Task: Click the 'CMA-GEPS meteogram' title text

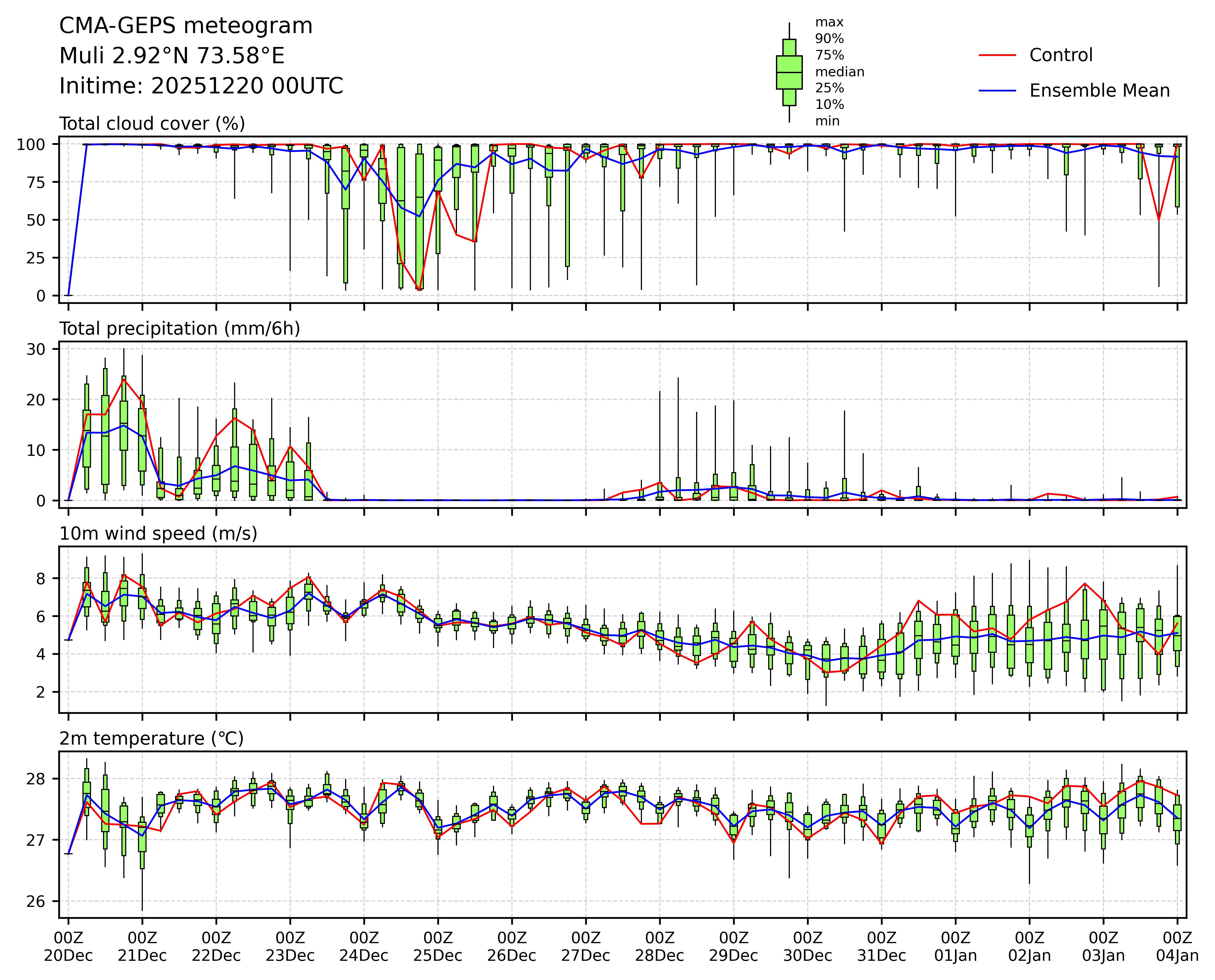Action: tap(186, 26)
